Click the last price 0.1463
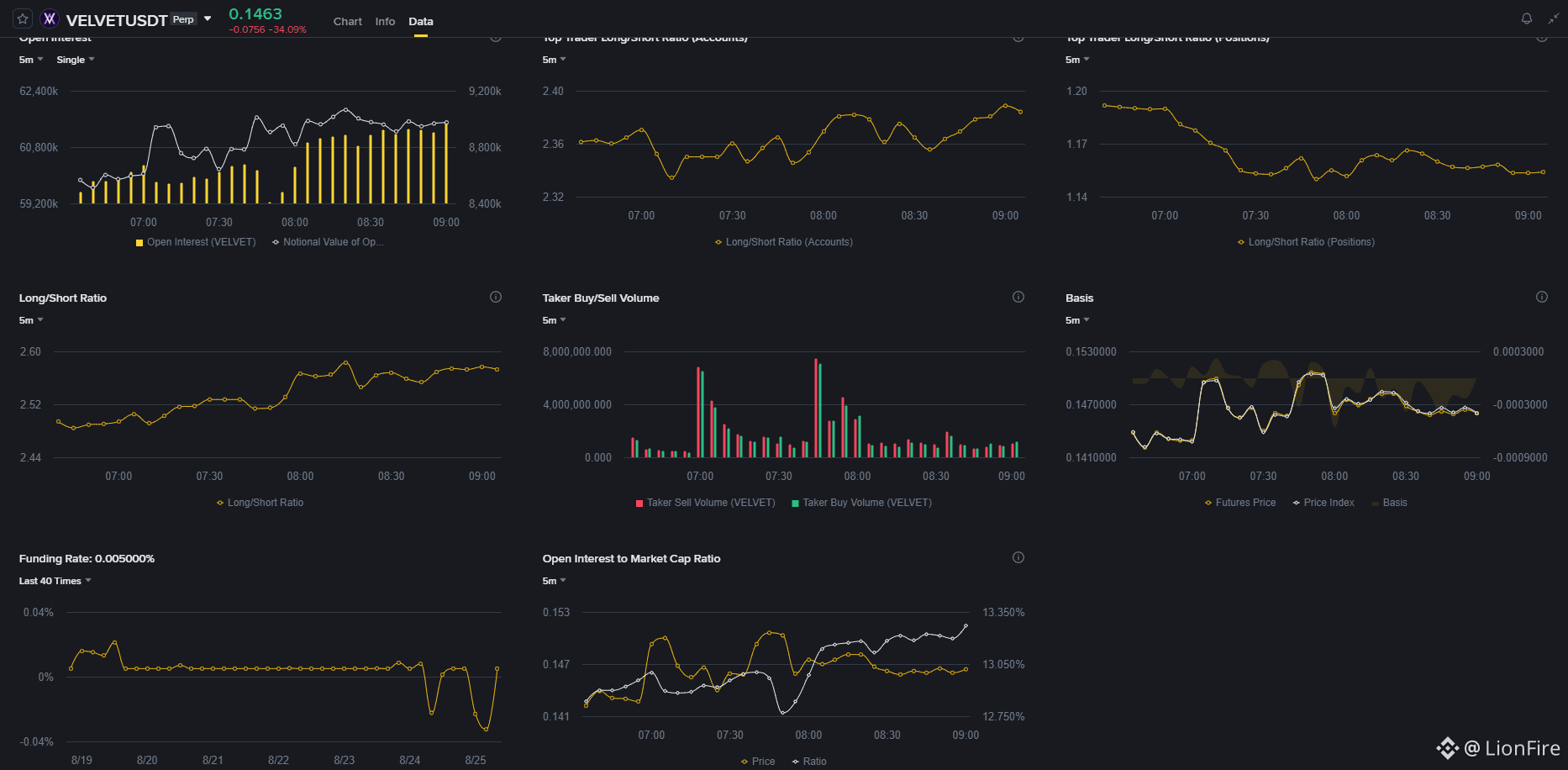 point(255,13)
